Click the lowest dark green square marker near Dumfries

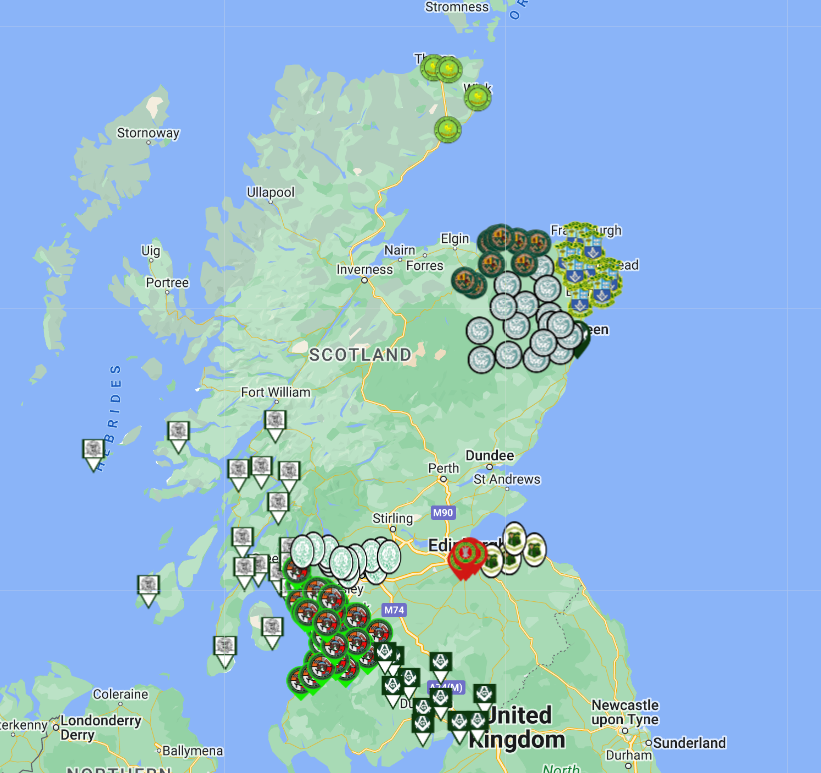[x=423, y=730]
